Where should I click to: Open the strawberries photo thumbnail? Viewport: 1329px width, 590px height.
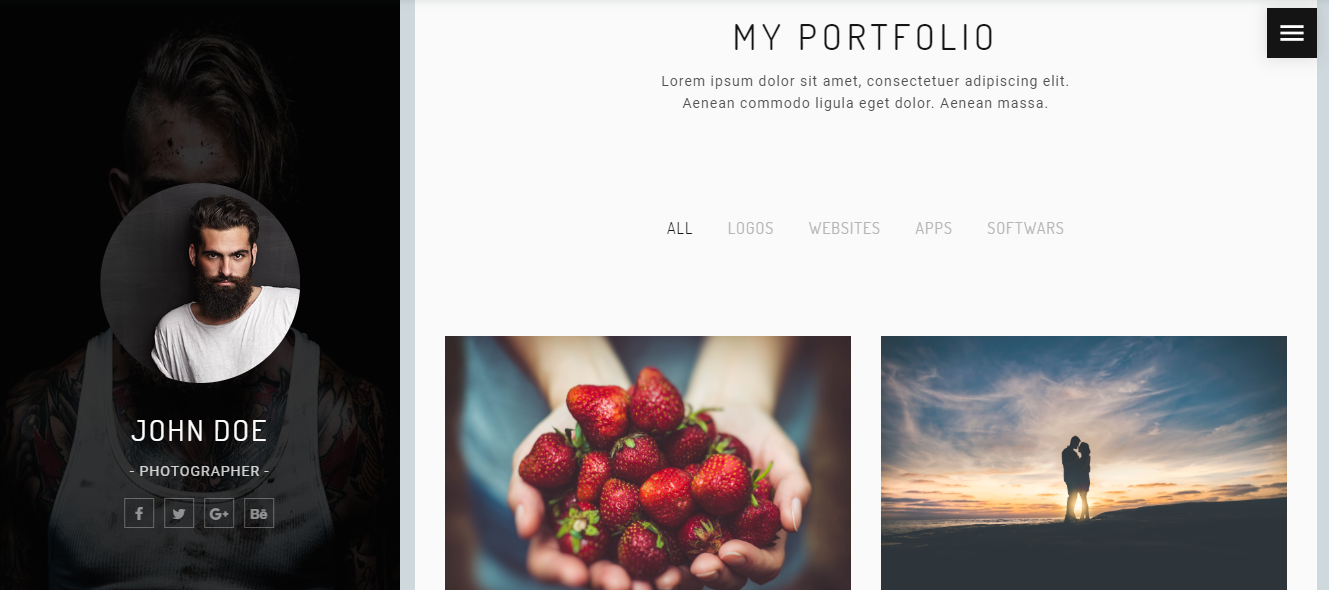pyautogui.click(x=648, y=463)
